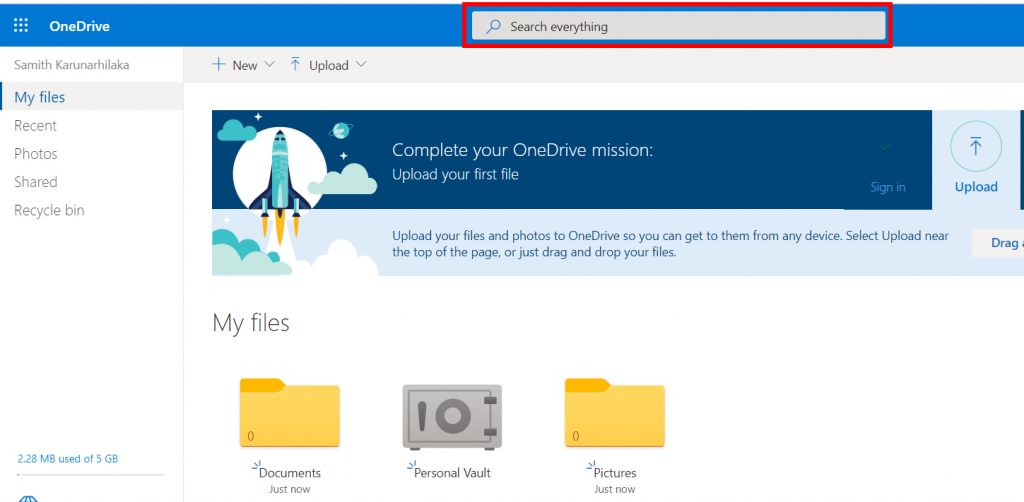Open the app launcher grid icon
The width and height of the screenshot is (1024, 502).
pos(21,25)
